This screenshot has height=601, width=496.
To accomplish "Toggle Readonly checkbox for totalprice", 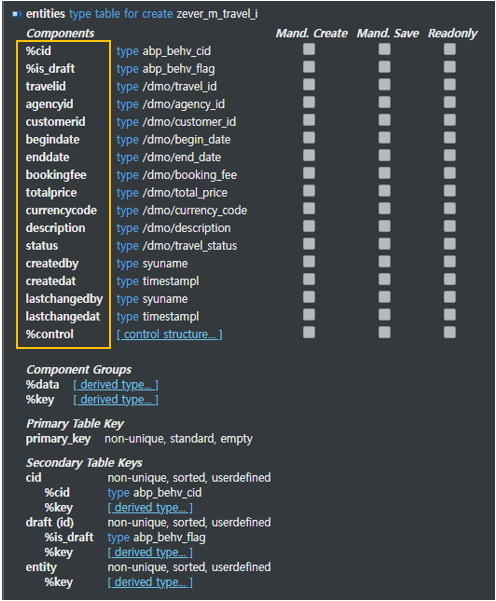I will coord(450,191).
